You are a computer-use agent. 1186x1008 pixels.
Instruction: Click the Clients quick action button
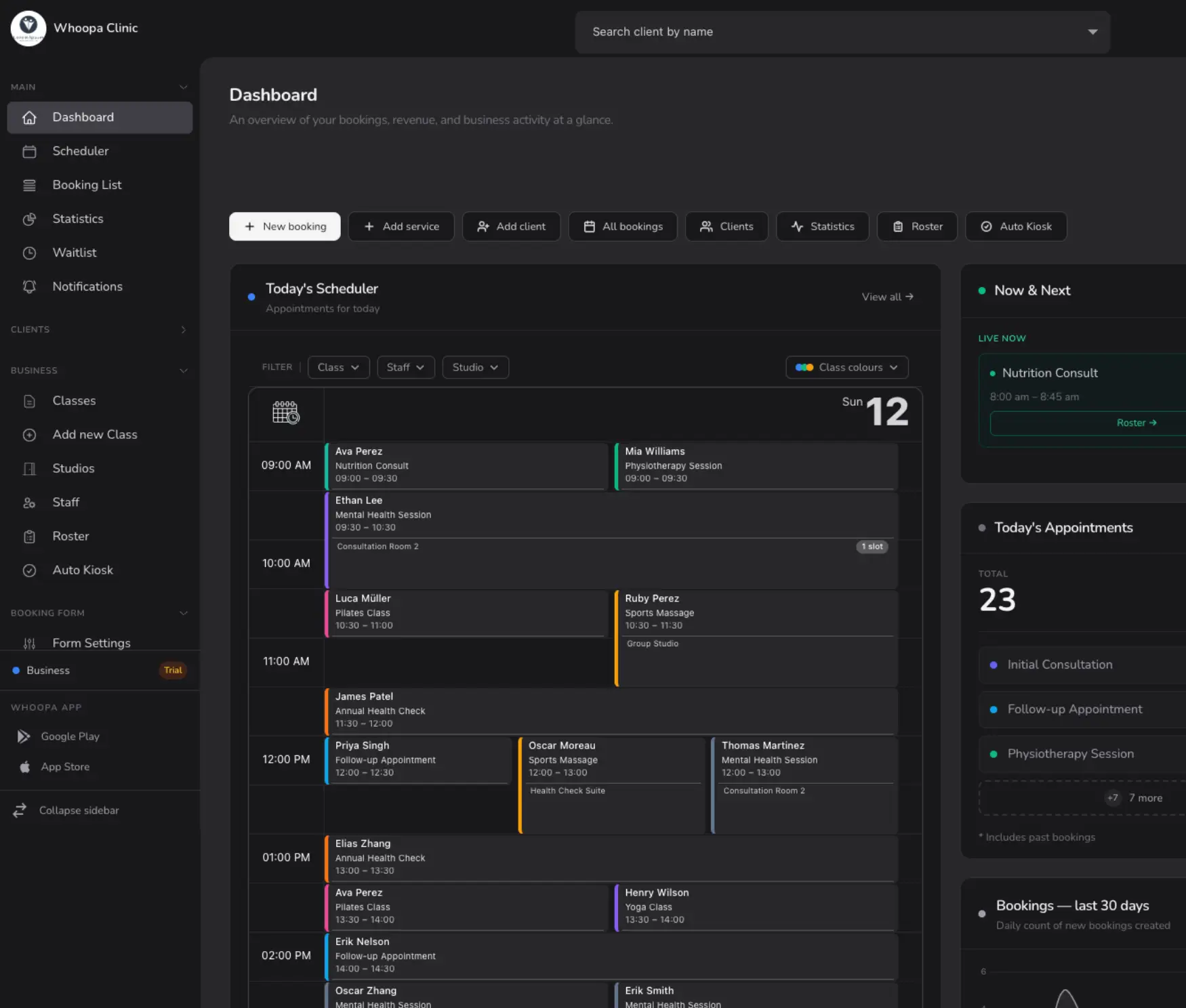pyautogui.click(x=727, y=226)
